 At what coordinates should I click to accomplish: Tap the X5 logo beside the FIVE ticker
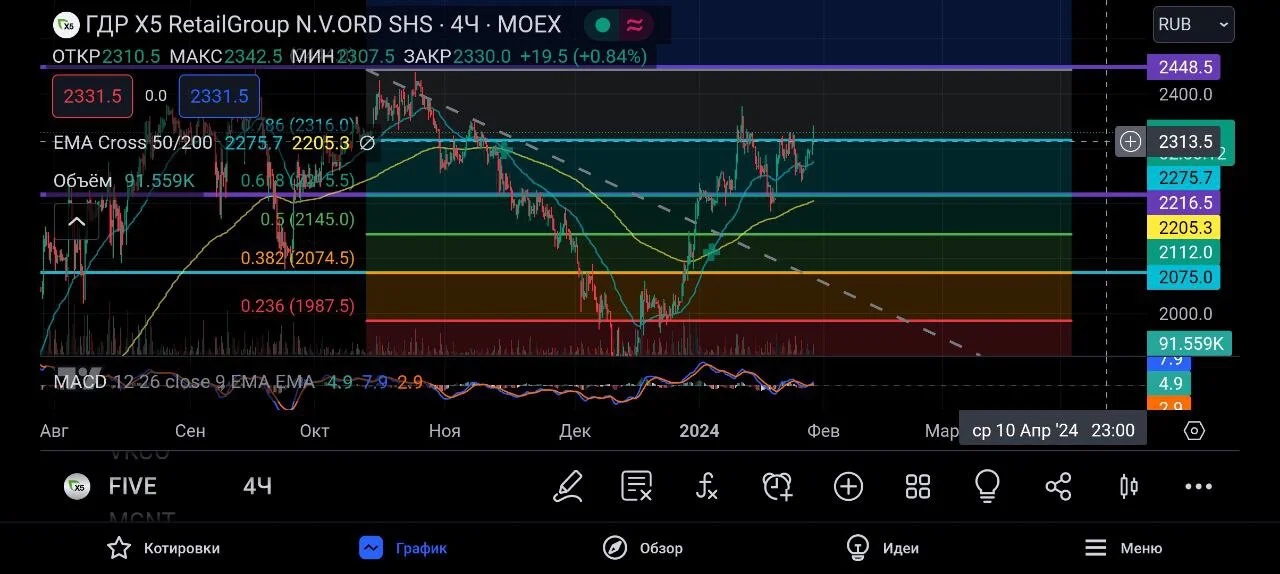(x=77, y=486)
